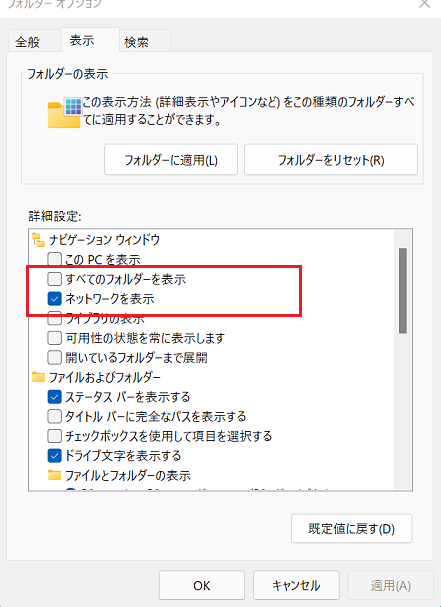Click フォルダーに適用(L) button
Image resolution: width=441 pixels, height=607 pixels.
tap(171, 160)
